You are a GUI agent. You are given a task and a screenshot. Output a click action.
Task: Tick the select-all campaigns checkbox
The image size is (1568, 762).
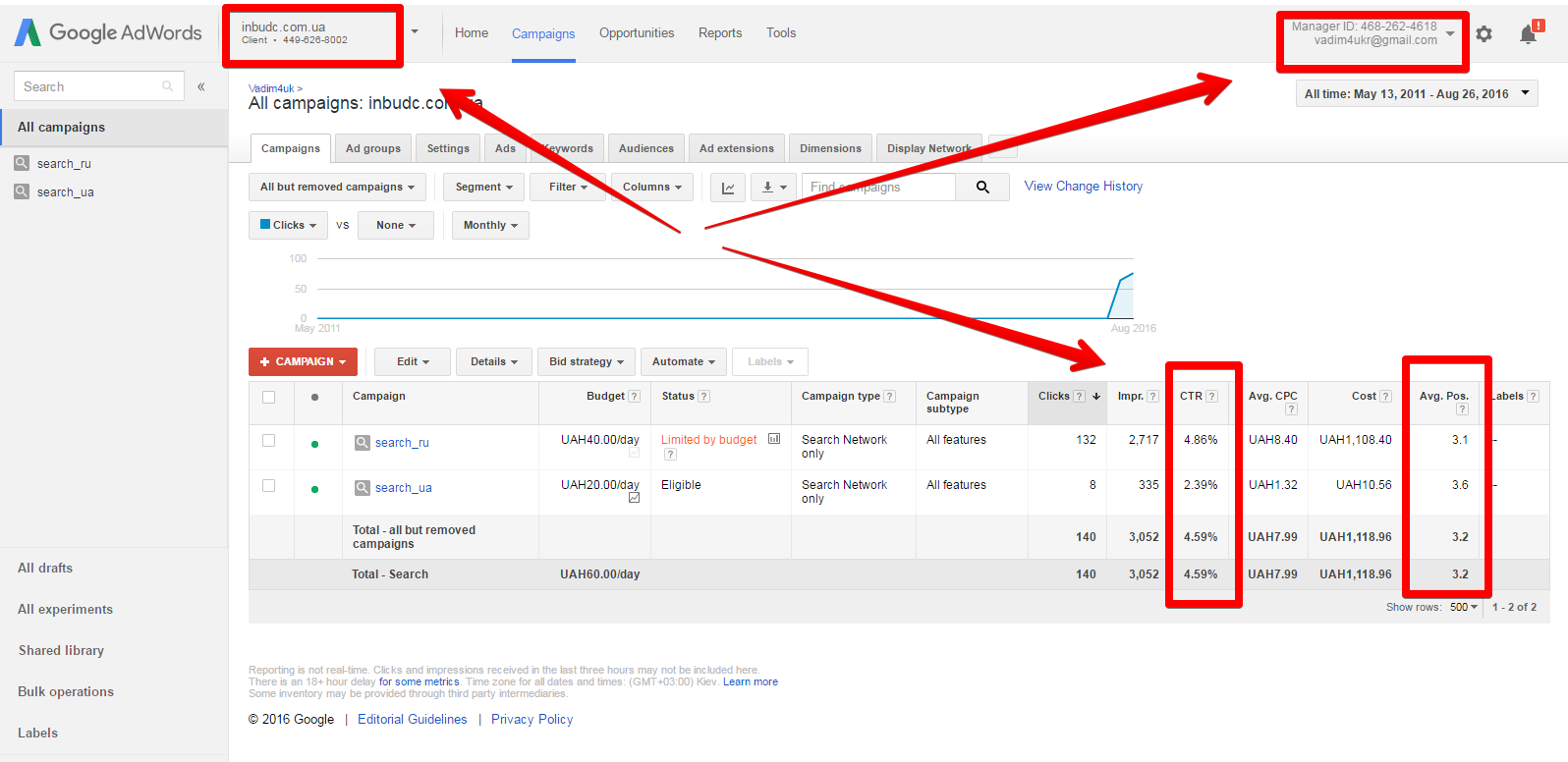point(268,398)
